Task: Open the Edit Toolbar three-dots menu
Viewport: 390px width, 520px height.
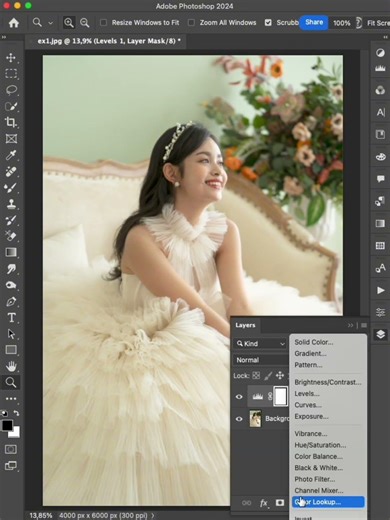Action: point(11,398)
